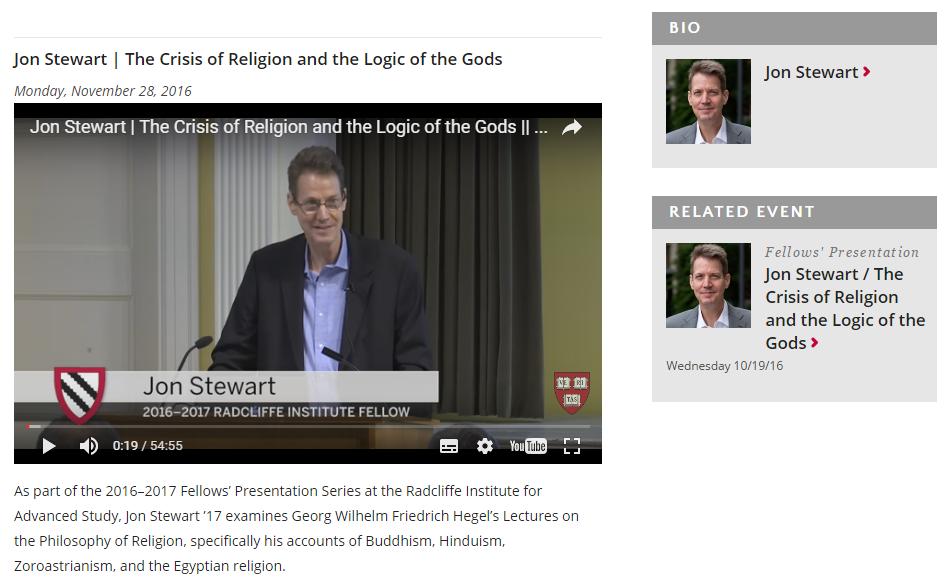The height and width of the screenshot is (586, 948).
Task: Click the 0:19 / 54:55 time display
Action: [x=147, y=446]
